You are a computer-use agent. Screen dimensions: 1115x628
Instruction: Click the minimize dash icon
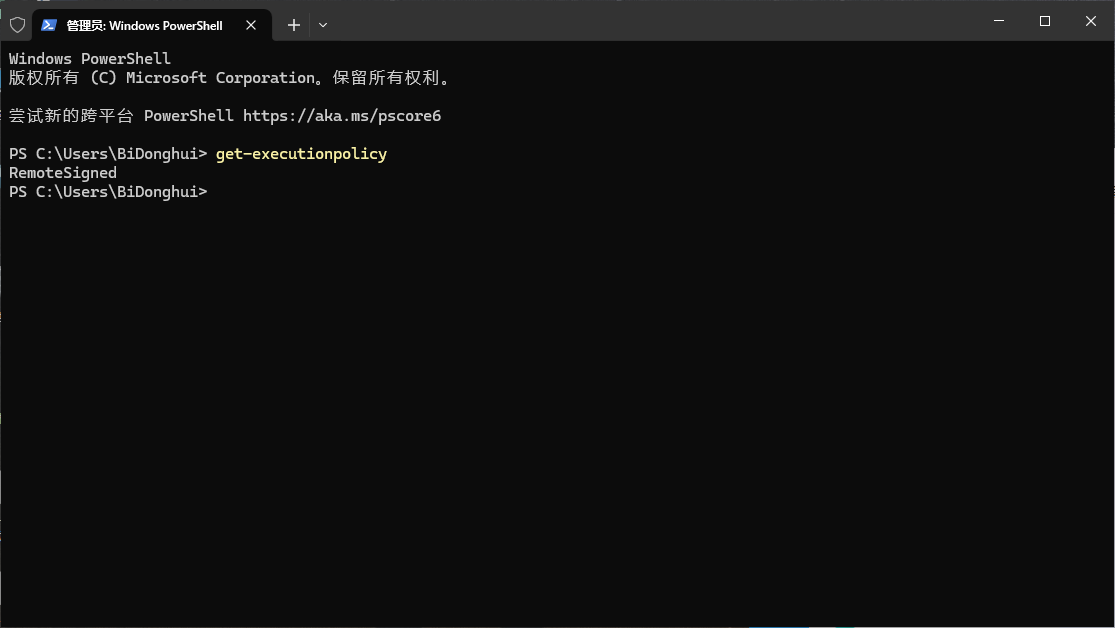coord(998,20)
